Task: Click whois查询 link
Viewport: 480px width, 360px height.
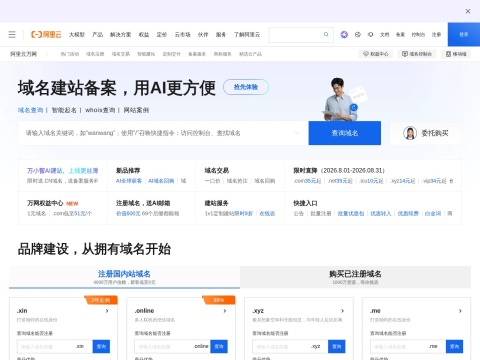Action: coord(100,110)
